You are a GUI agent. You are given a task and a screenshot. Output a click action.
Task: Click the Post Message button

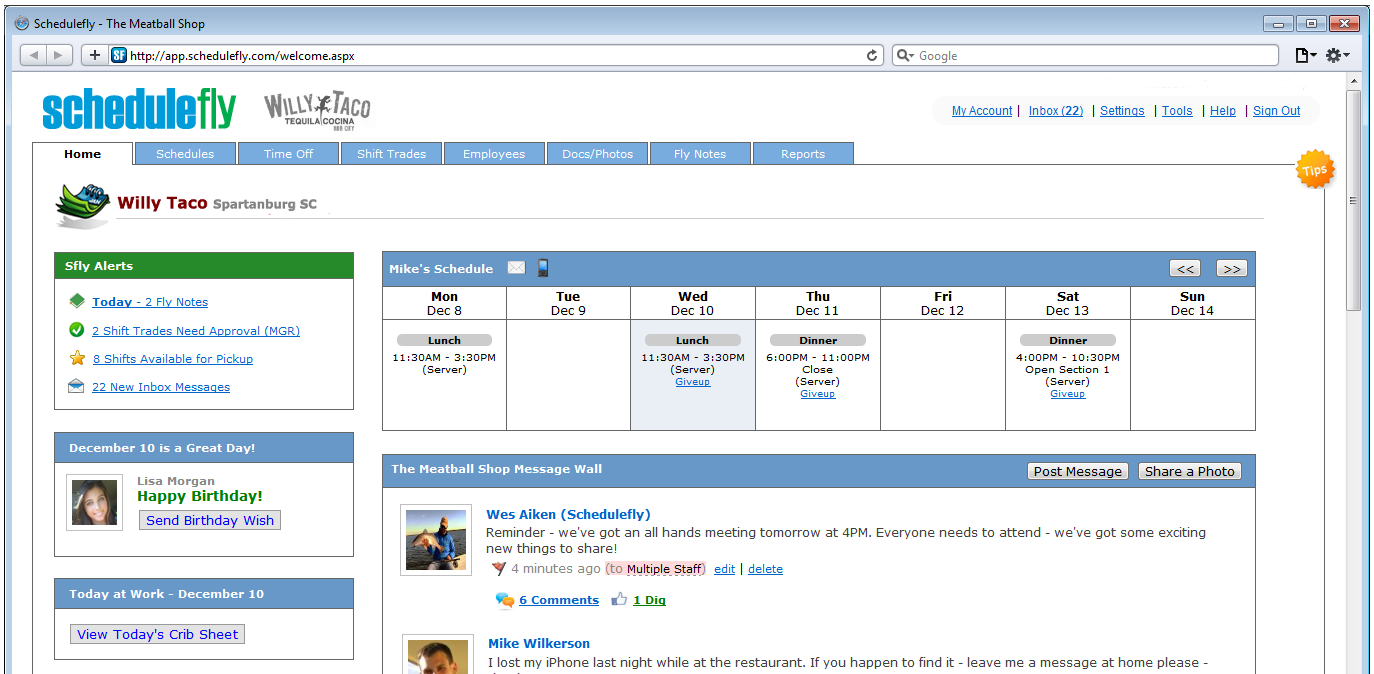pos(1078,471)
